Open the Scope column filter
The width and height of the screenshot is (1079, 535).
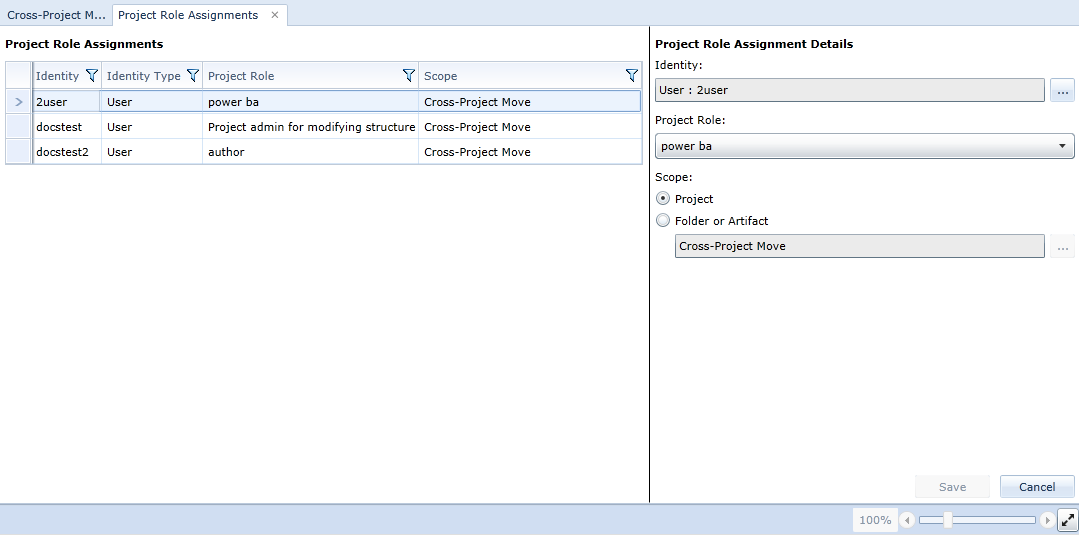(632, 76)
